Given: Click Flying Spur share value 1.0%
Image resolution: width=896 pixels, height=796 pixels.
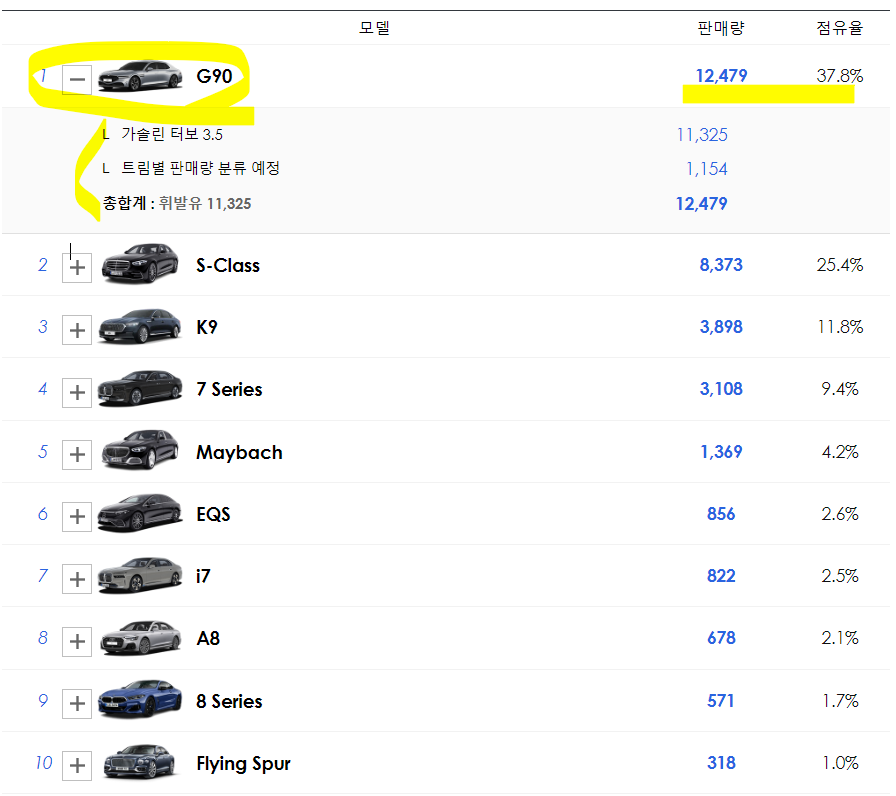Looking at the screenshot, I should (x=840, y=763).
